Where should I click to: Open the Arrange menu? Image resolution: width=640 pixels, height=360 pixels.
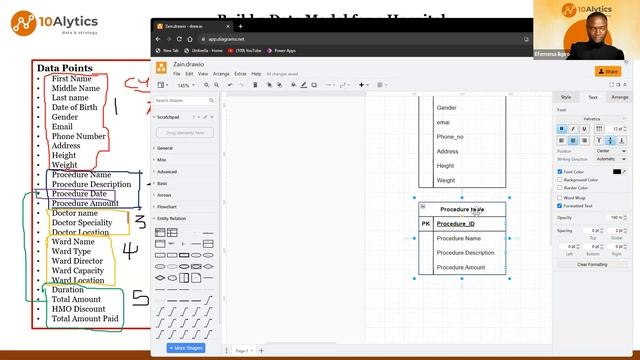point(221,74)
